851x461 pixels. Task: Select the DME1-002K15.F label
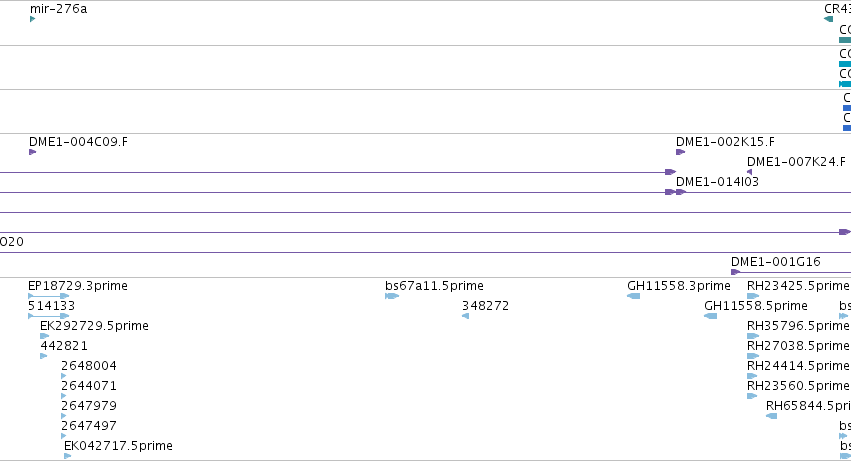[725, 142]
